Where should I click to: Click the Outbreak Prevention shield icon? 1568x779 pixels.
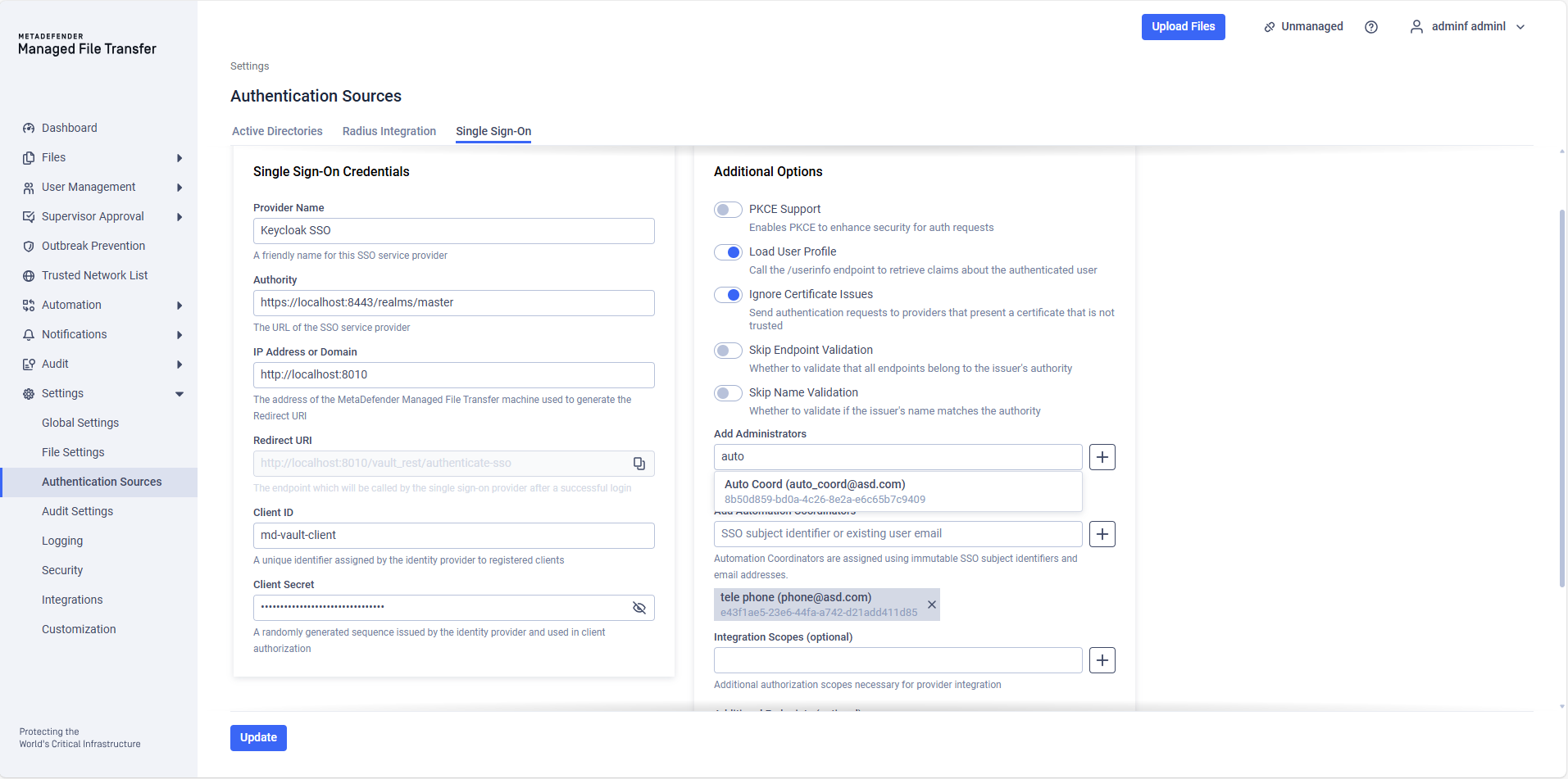pyautogui.click(x=29, y=247)
